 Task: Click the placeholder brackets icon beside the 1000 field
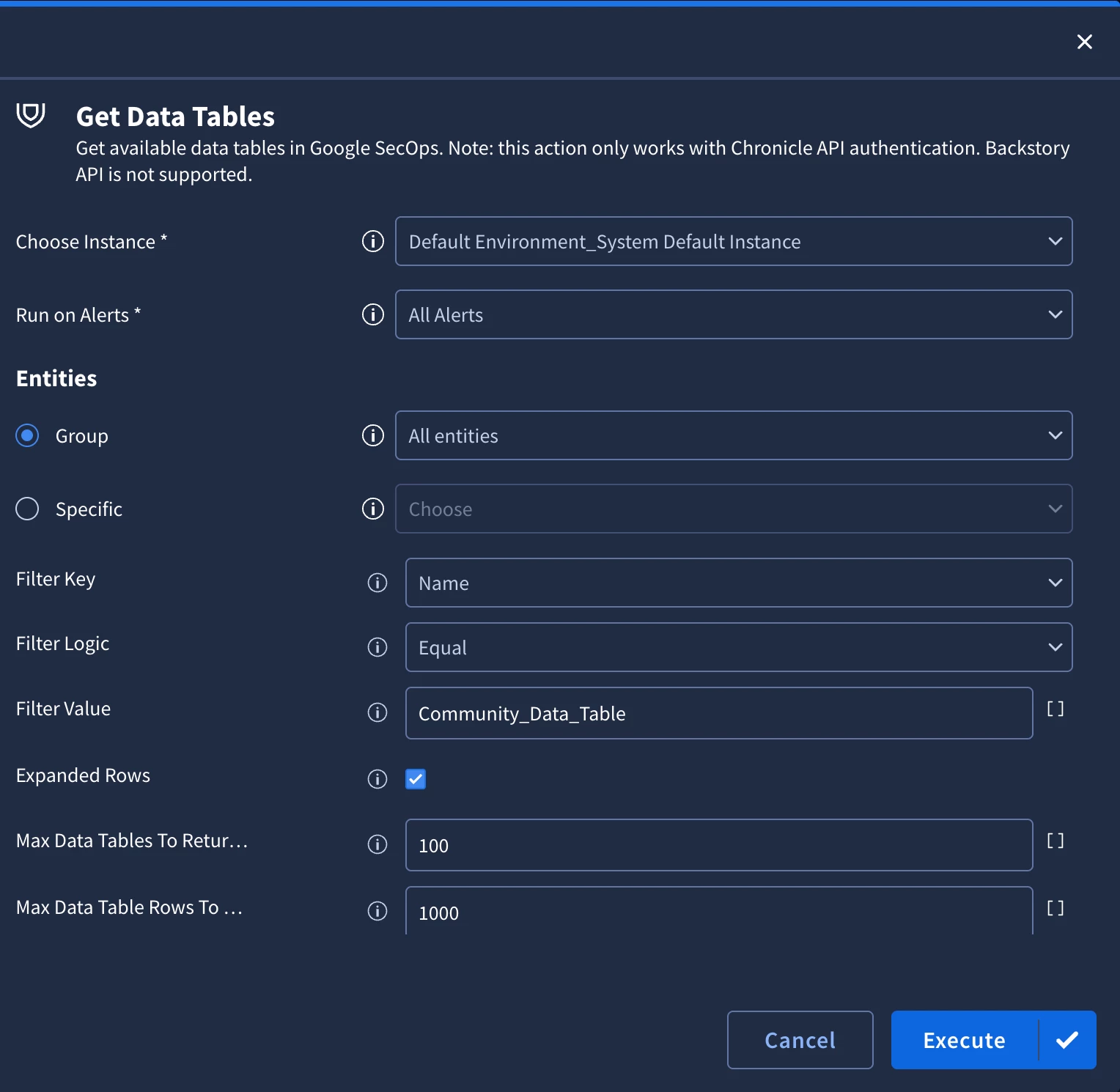(1055, 908)
